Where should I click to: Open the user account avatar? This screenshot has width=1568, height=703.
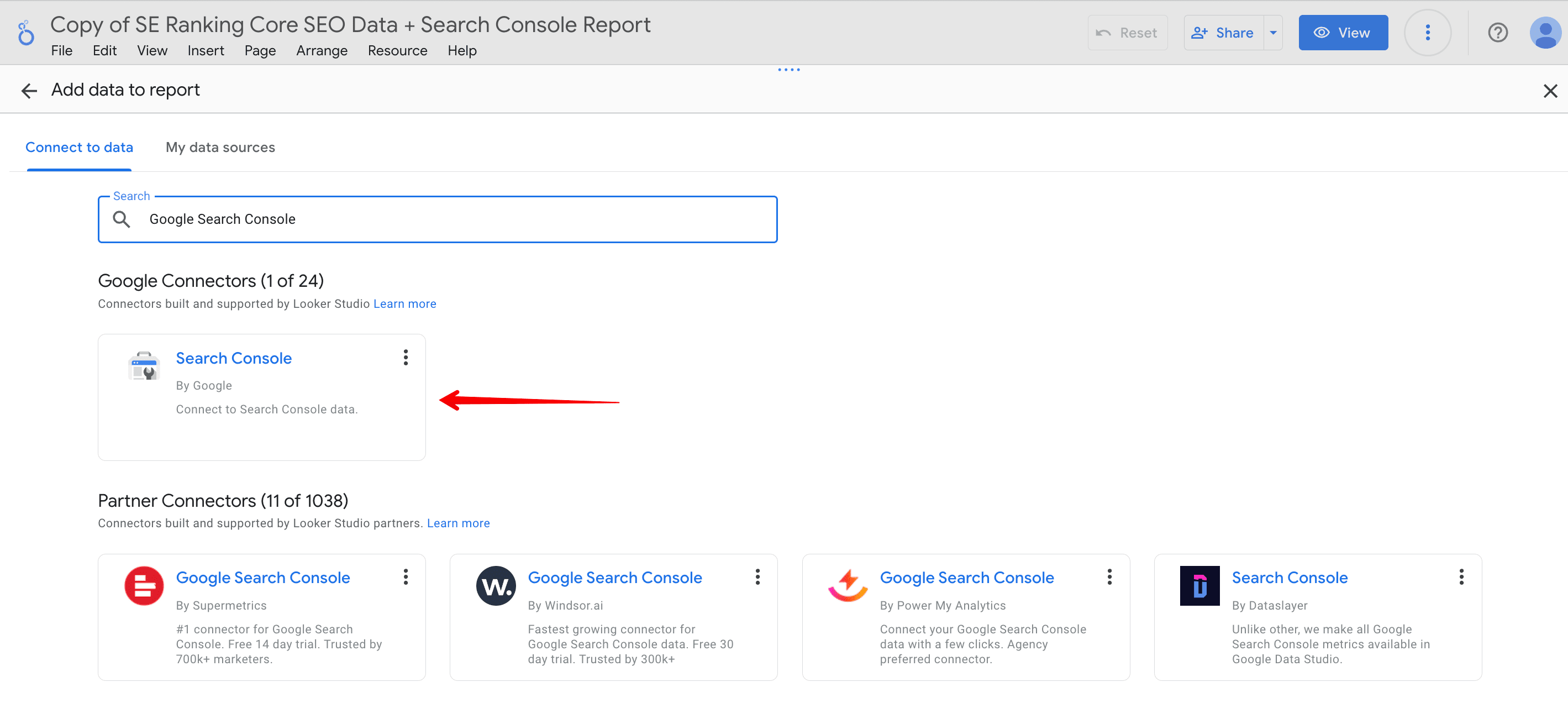point(1545,33)
